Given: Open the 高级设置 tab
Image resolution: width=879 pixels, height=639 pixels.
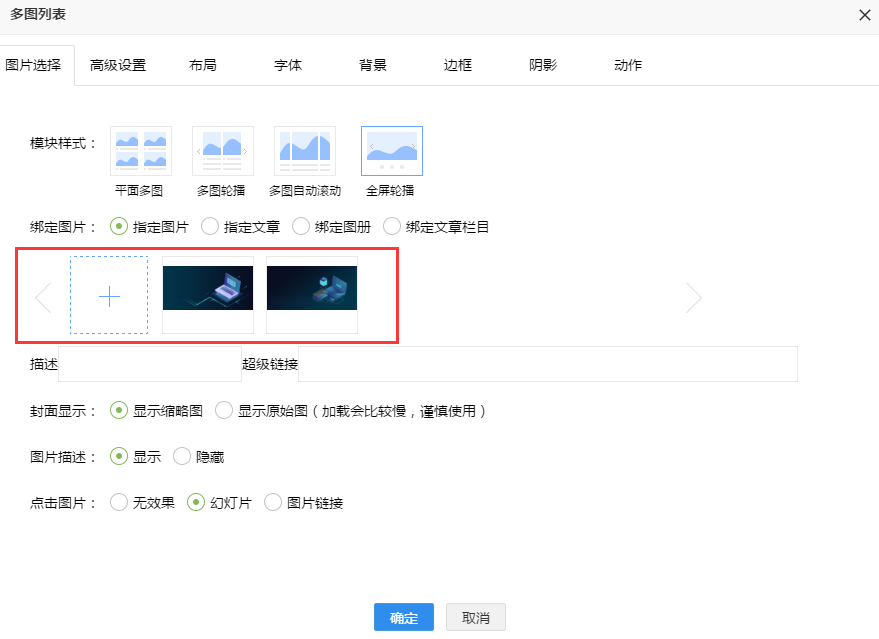Looking at the screenshot, I should pos(118,65).
